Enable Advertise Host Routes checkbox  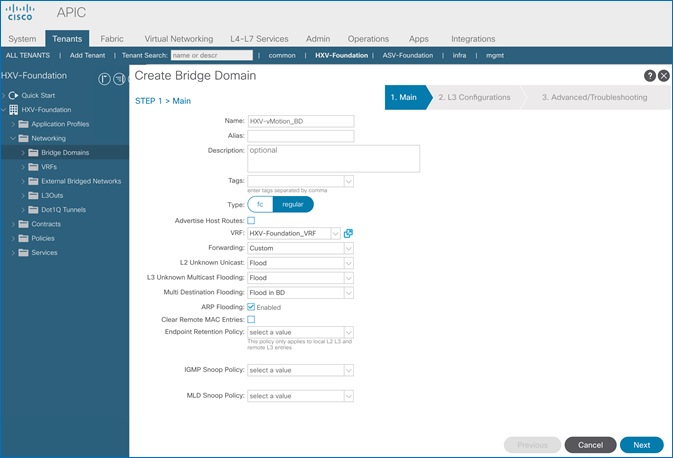click(251, 221)
